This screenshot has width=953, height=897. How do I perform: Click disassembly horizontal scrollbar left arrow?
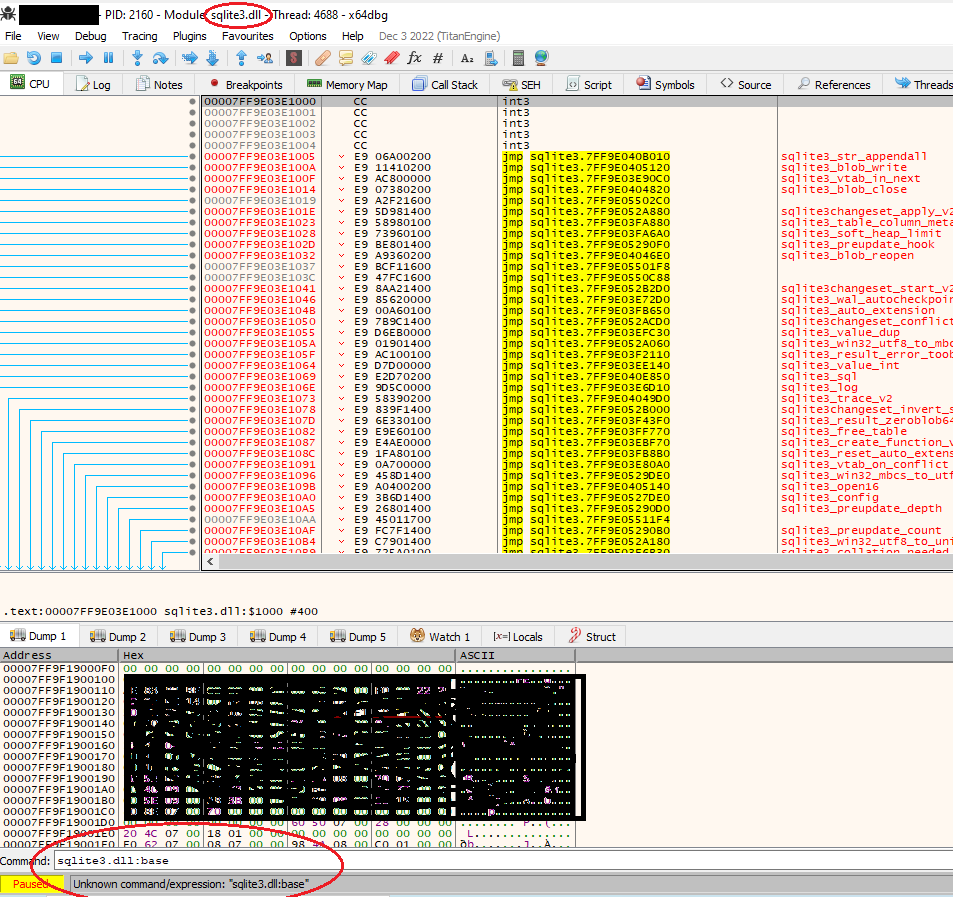pyautogui.click(x=210, y=562)
